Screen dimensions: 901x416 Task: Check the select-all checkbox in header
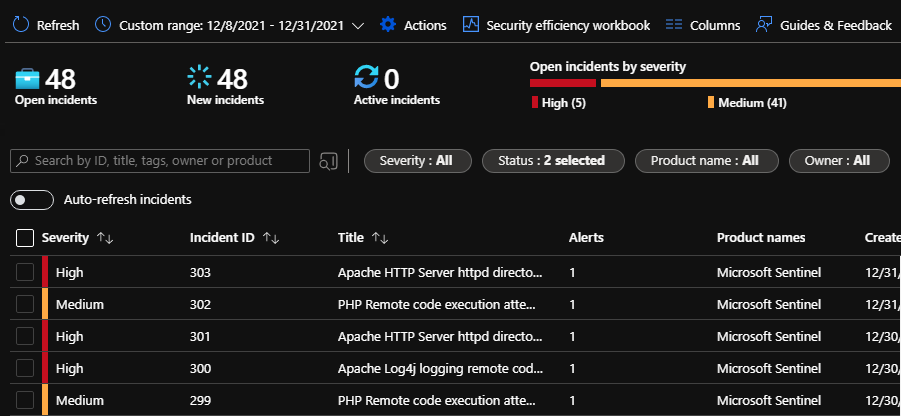25,238
